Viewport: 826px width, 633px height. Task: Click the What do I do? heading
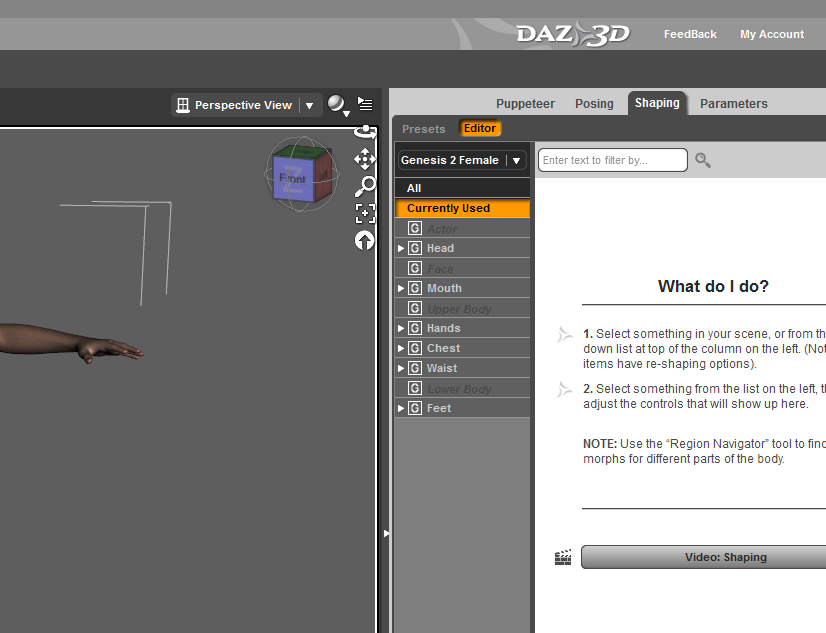coord(713,286)
